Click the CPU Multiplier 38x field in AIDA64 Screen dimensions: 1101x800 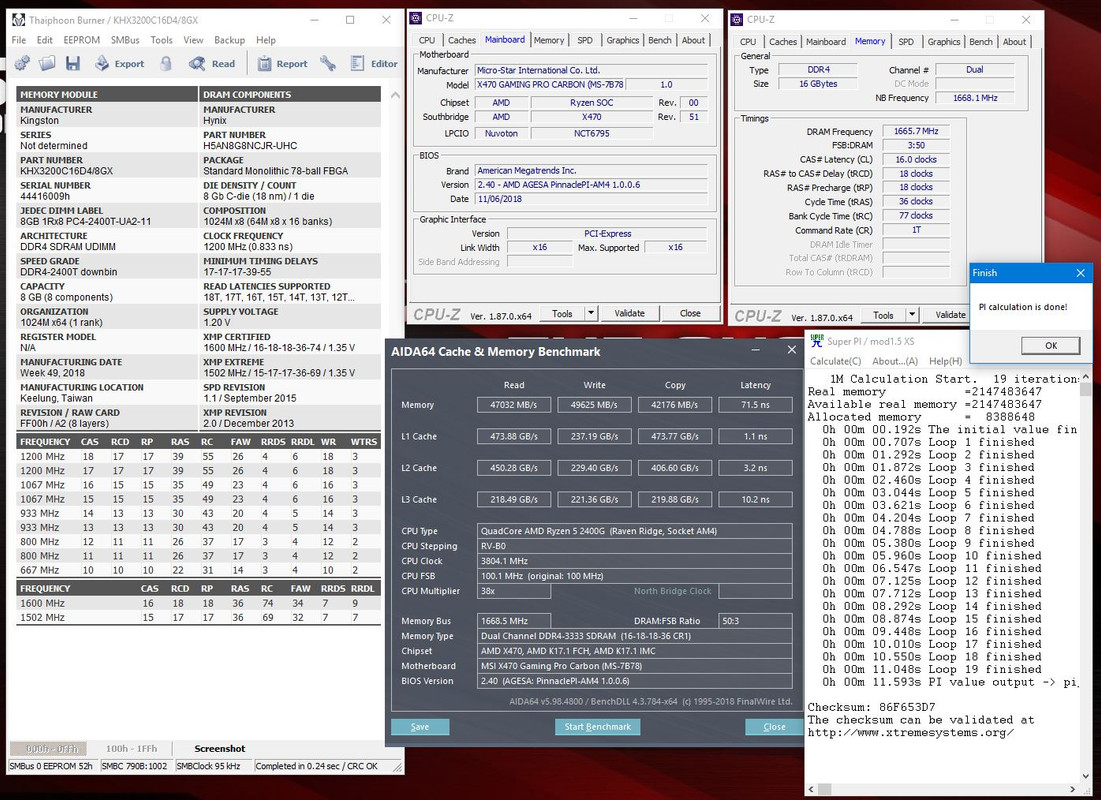point(514,591)
